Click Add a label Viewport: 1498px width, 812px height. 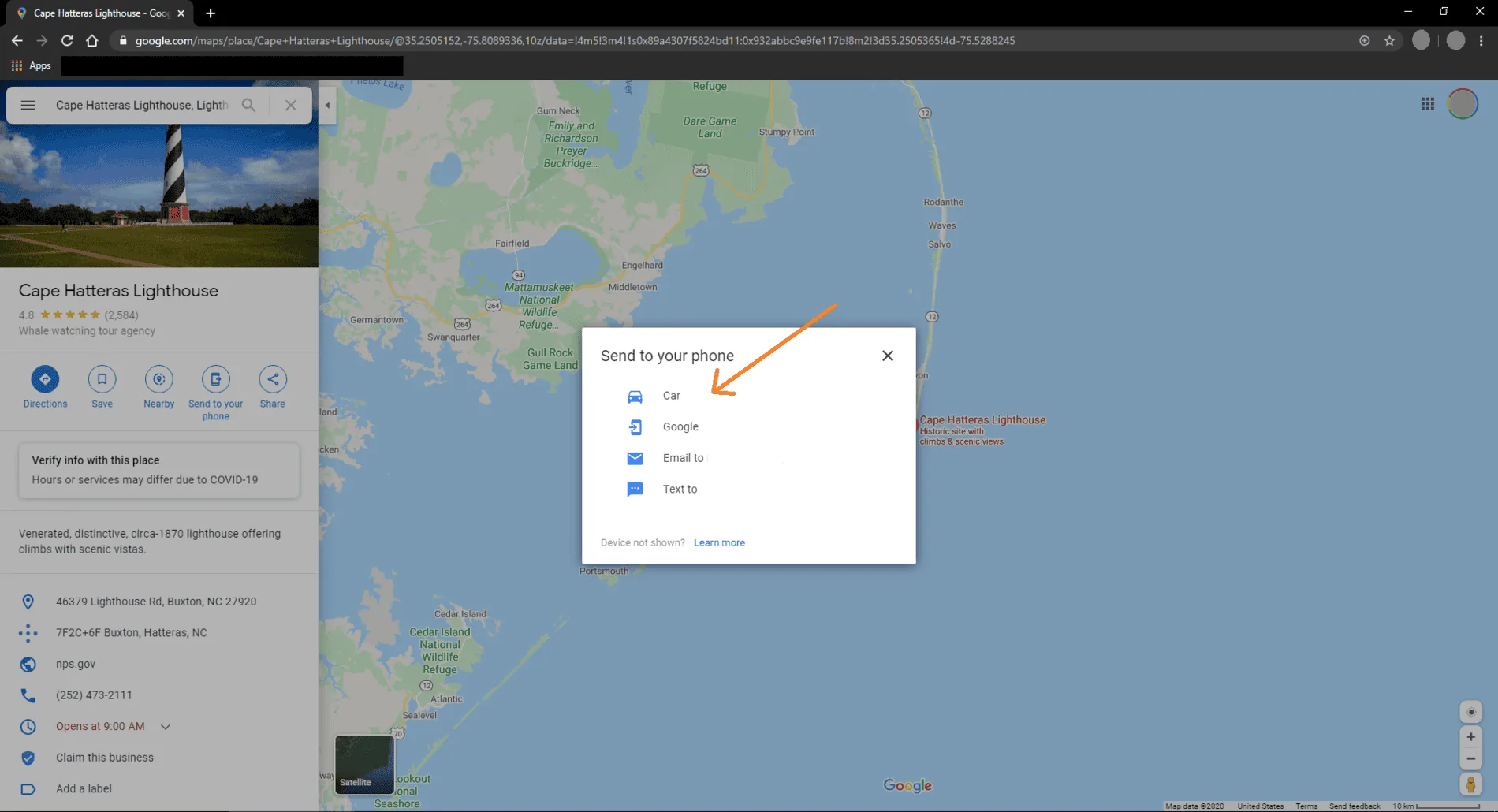[84, 788]
